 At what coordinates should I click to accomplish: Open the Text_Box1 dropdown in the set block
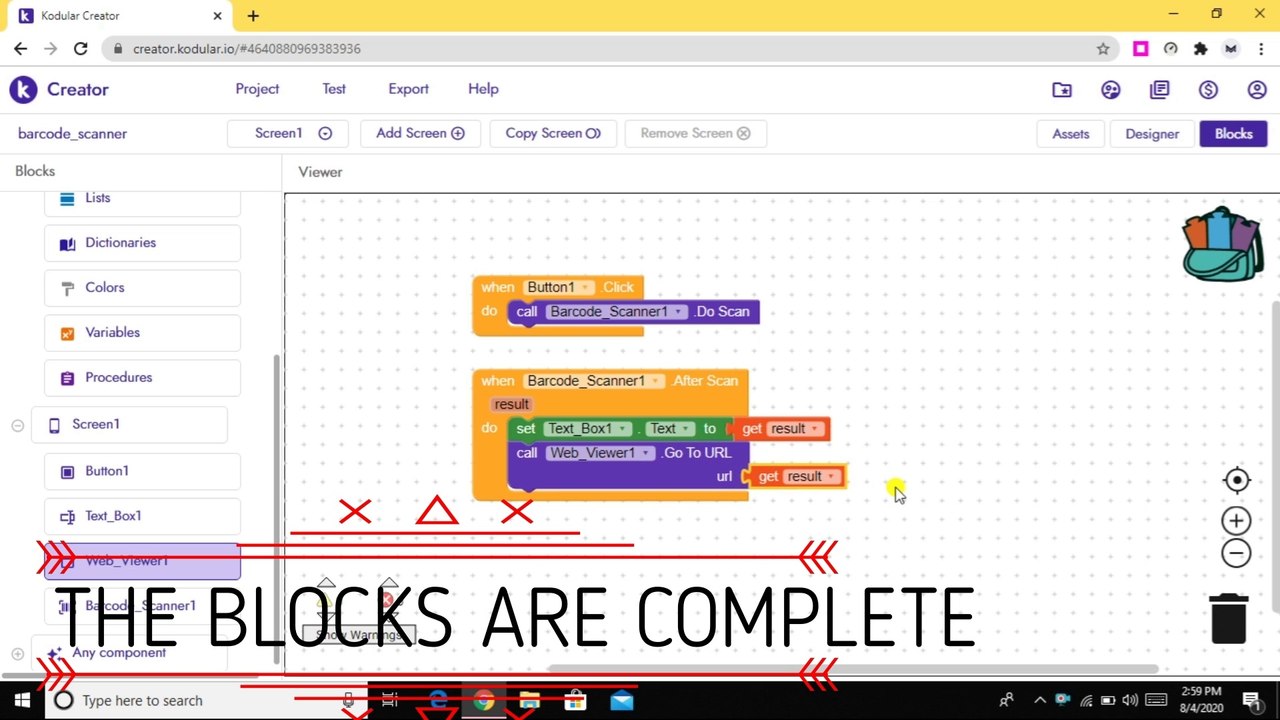[x=587, y=429]
